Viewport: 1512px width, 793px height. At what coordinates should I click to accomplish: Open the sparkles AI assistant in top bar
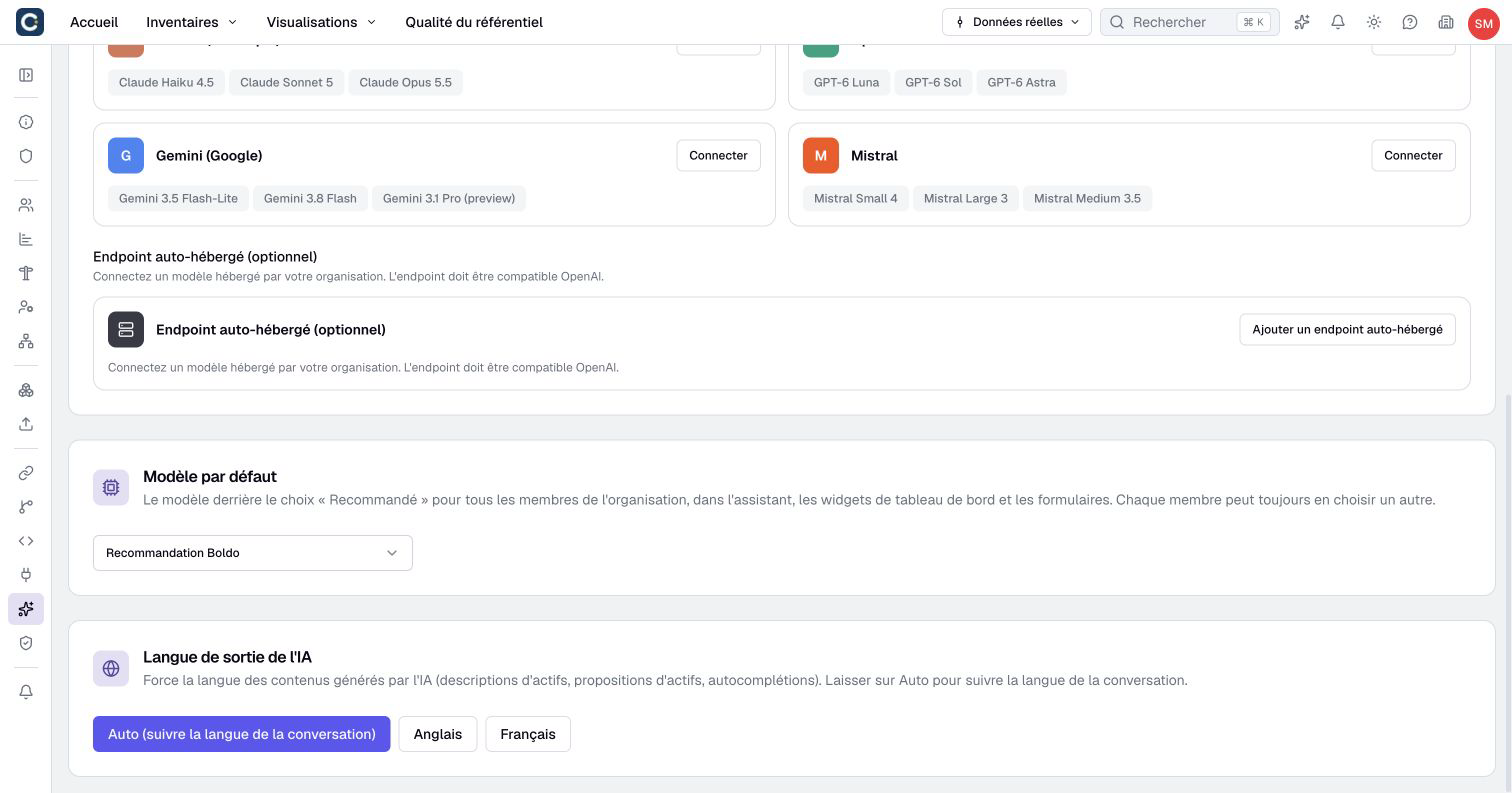(x=1302, y=22)
